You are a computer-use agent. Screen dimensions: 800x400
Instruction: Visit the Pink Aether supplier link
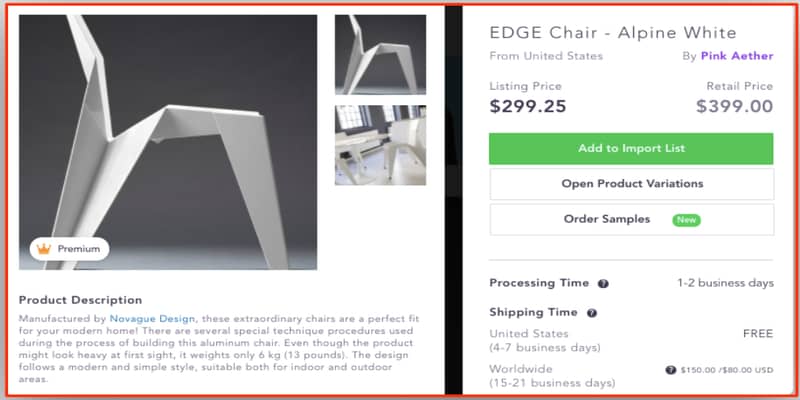point(735,56)
